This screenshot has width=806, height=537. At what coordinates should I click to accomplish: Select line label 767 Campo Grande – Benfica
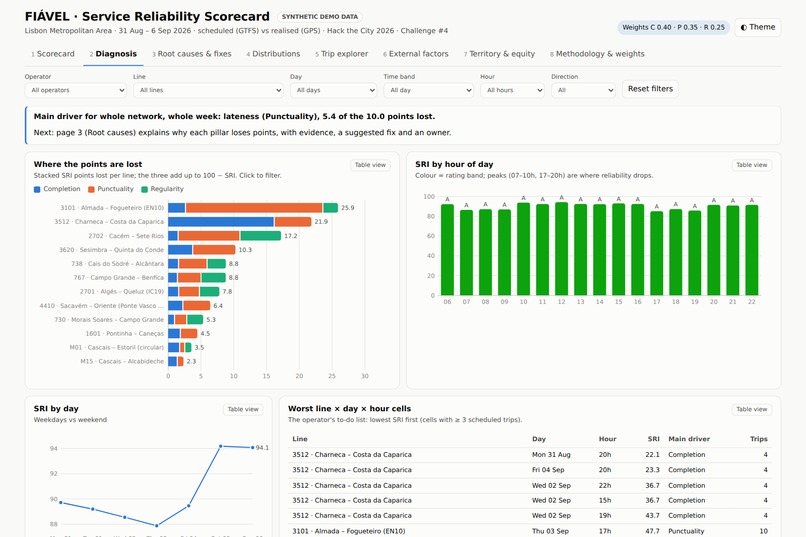click(119, 277)
